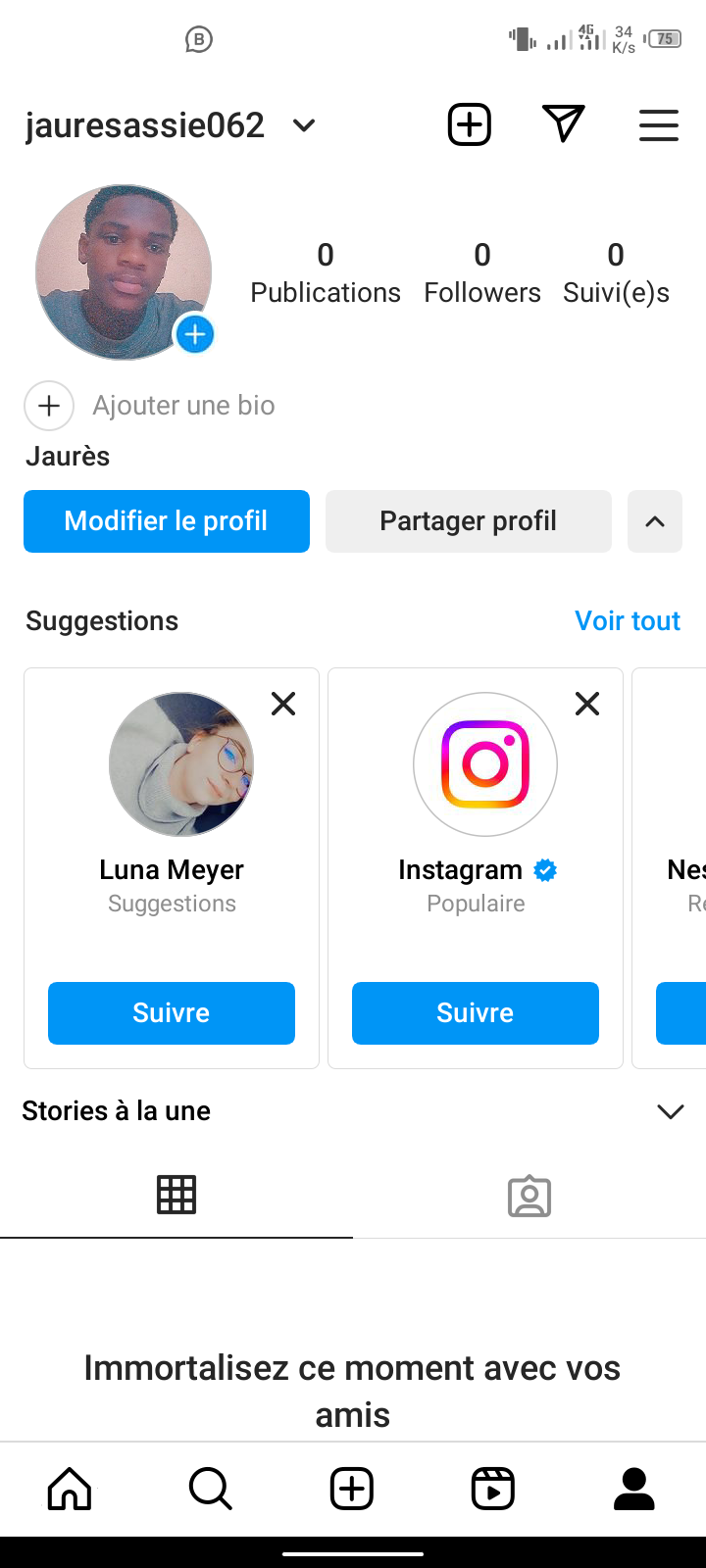Viewport: 706px width, 1568px height.
Task: Tap the bottom bar create post icon
Action: (x=352, y=1489)
